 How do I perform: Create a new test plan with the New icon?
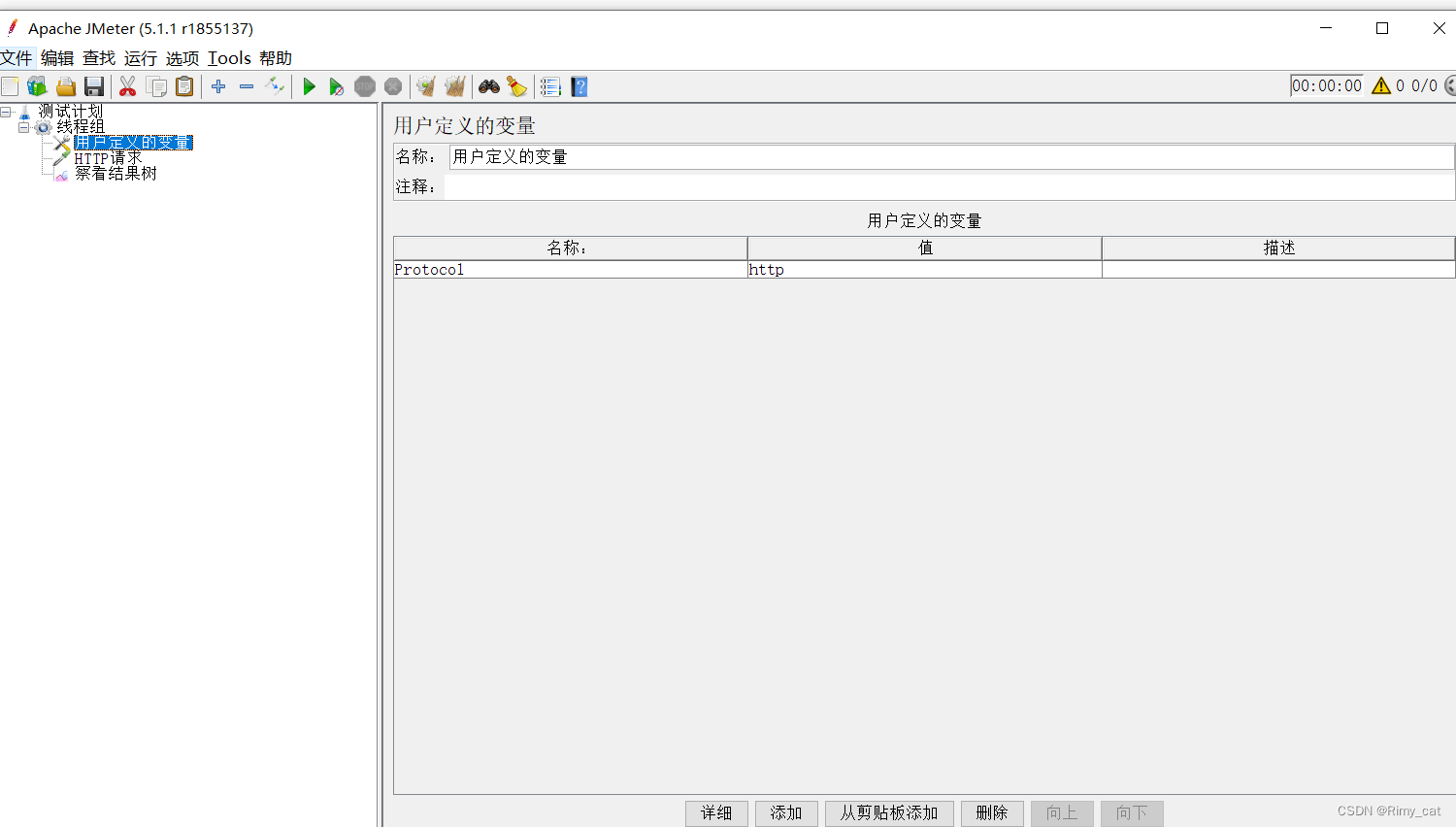[10, 86]
